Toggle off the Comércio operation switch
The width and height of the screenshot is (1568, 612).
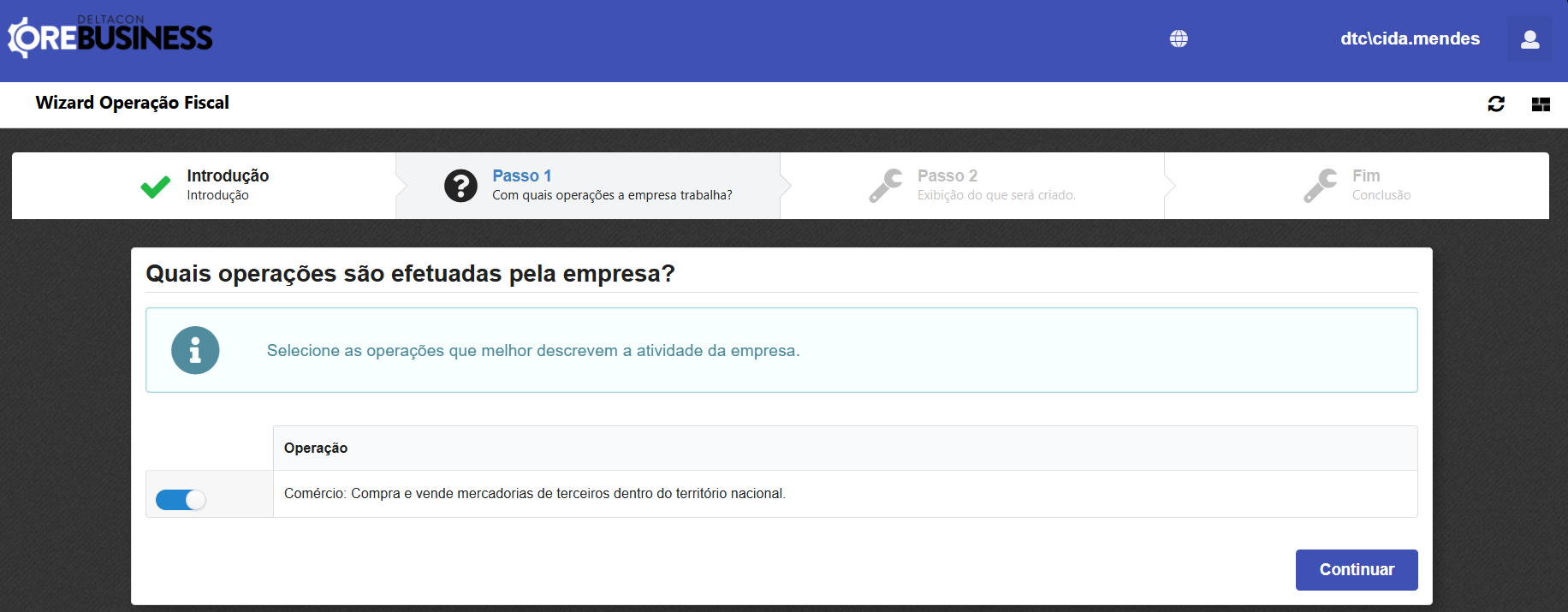[x=181, y=500]
